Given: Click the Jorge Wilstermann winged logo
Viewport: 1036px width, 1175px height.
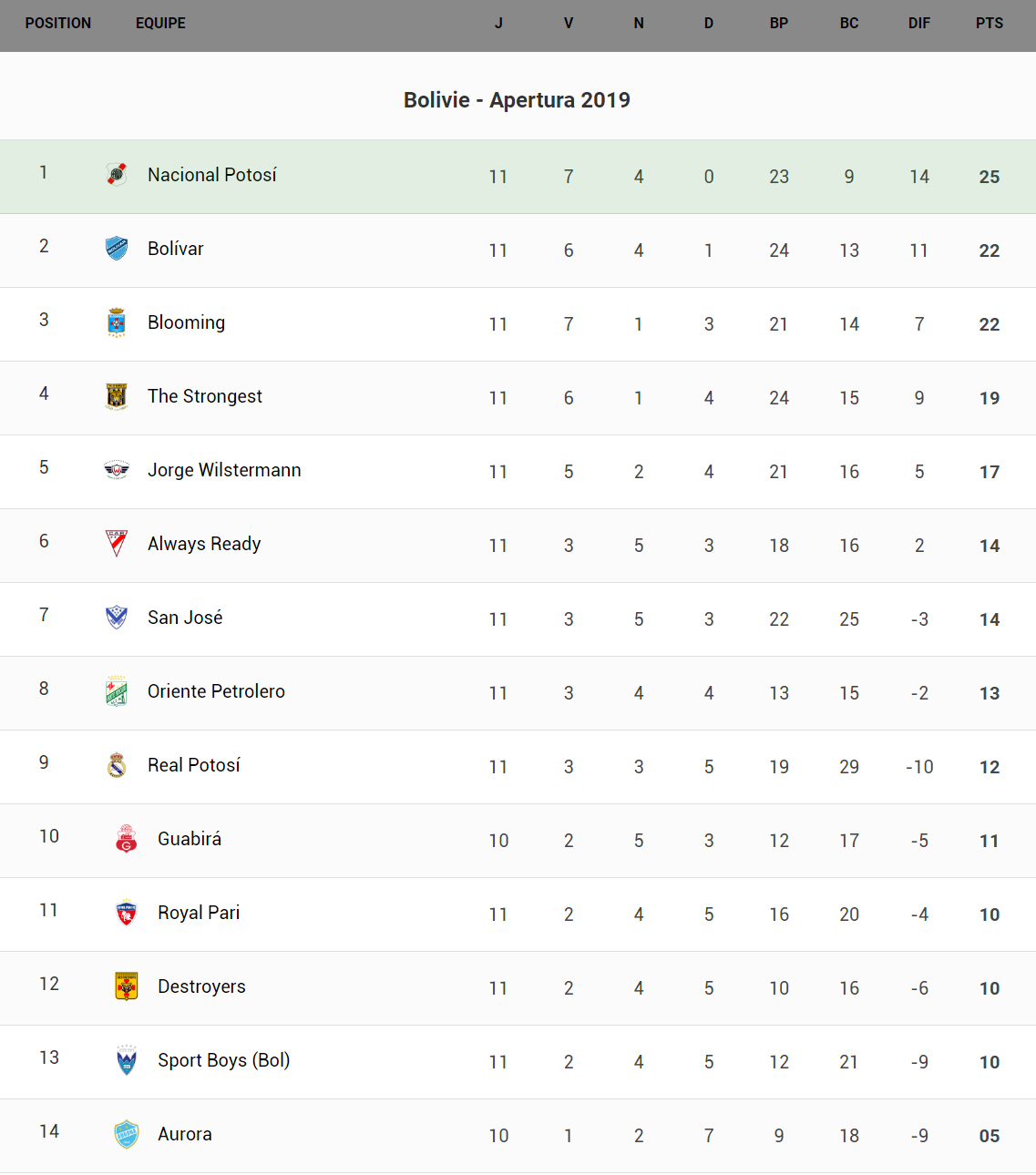Looking at the screenshot, I should pos(117,470).
